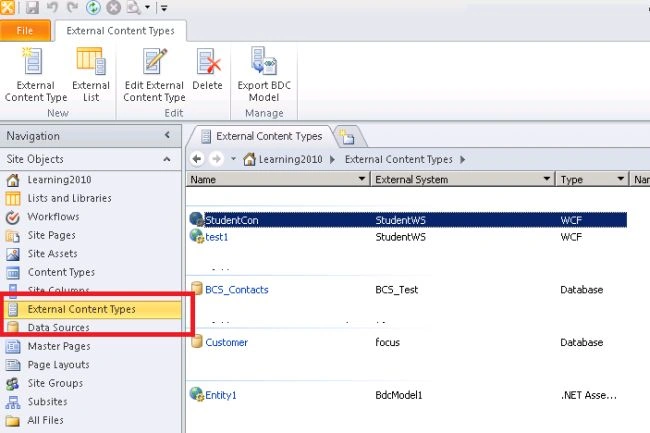650x433 pixels.
Task: Click the Workflows checkmark icon
Action: 12,217
